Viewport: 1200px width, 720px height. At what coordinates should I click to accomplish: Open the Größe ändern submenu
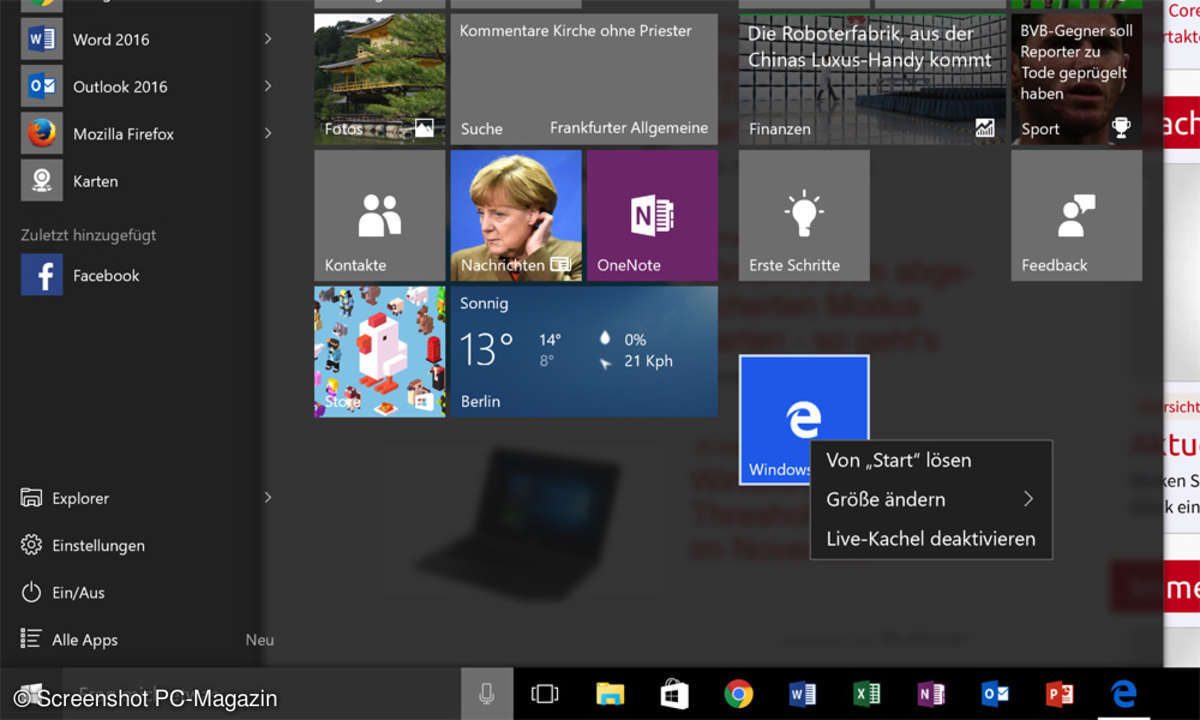(x=930, y=499)
